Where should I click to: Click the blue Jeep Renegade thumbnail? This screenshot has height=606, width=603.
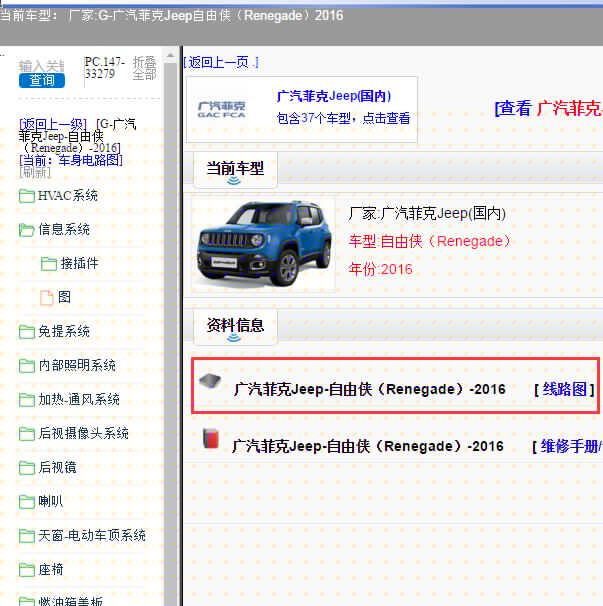pos(263,243)
